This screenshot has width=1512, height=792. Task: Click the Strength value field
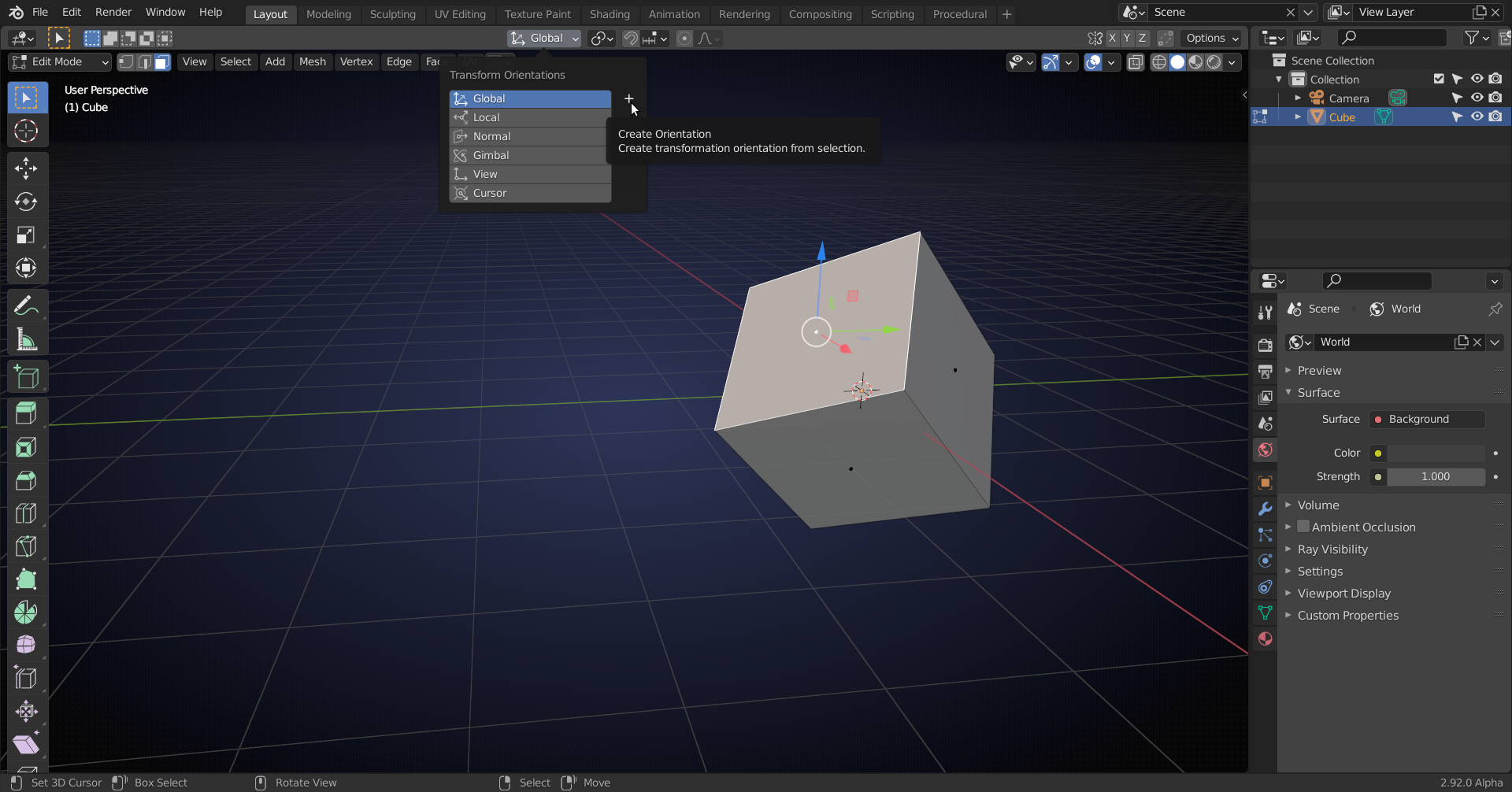1436,476
